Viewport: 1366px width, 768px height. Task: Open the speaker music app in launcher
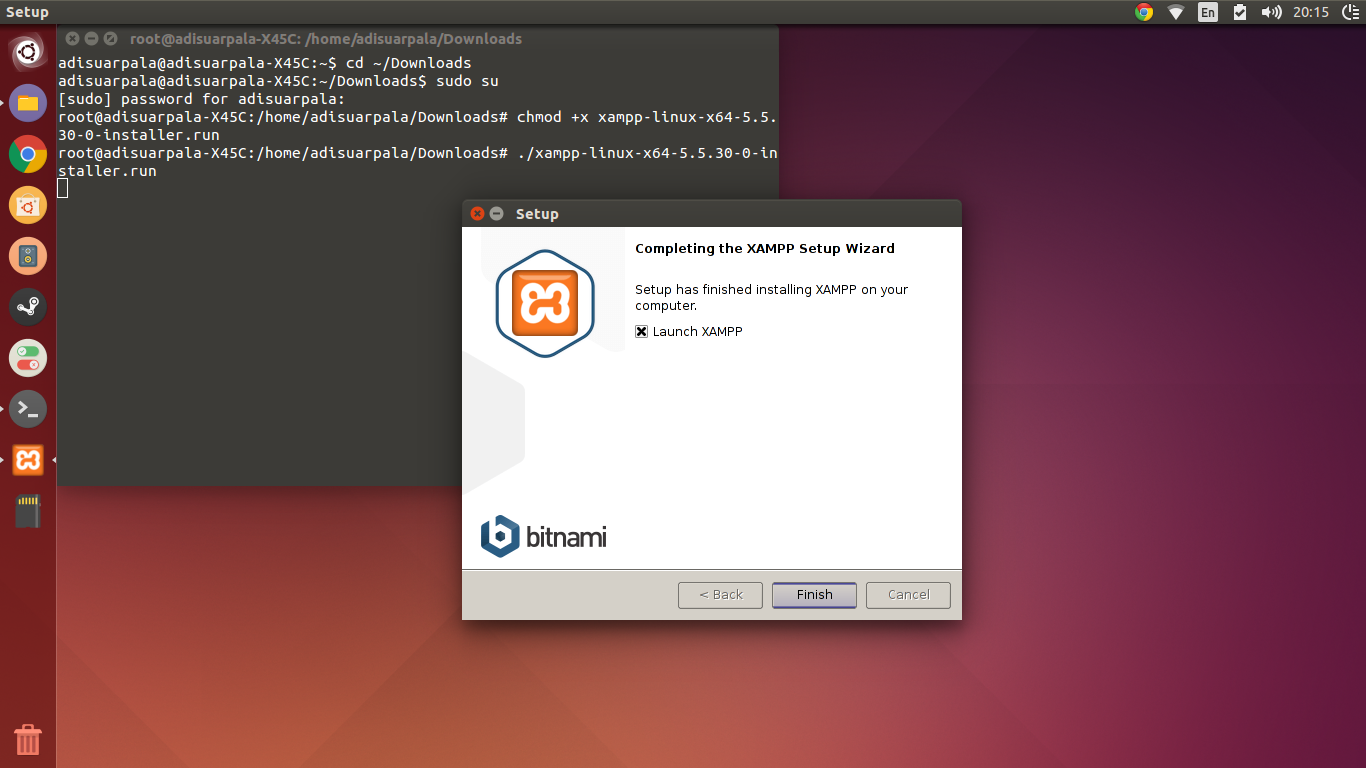(x=28, y=256)
